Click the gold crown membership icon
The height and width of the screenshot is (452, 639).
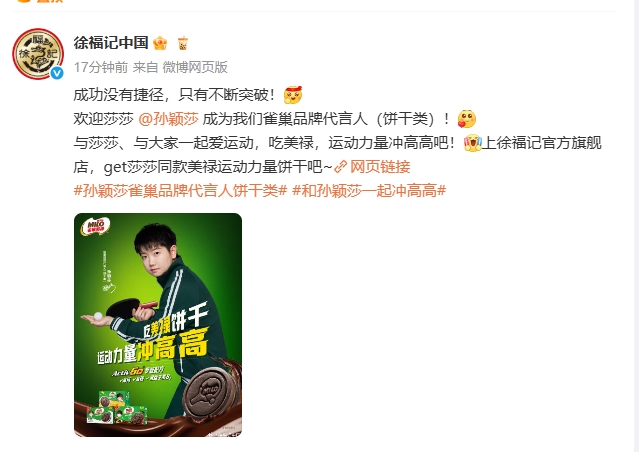point(160,43)
